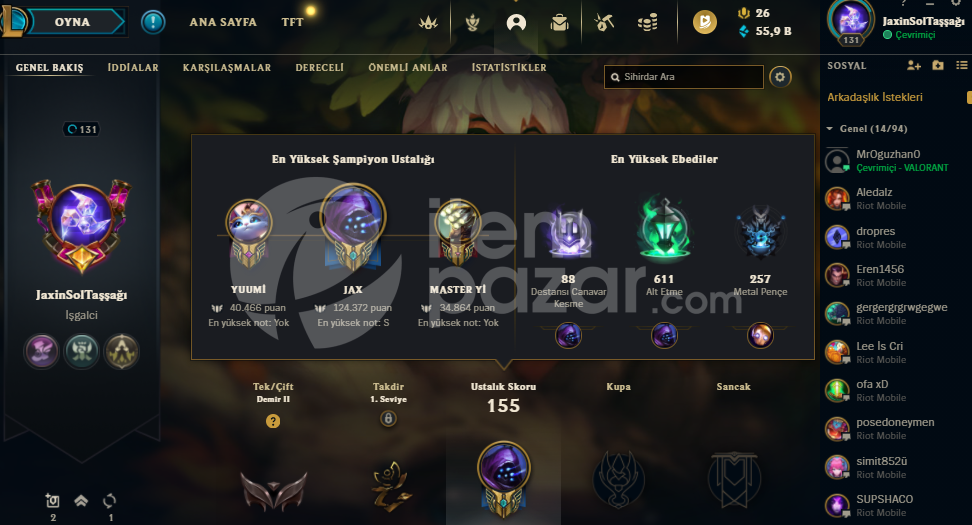The image size is (972, 525).
Task: Open profile settings gear beside search
Action: pyautogui.click(x=780, y=77)
